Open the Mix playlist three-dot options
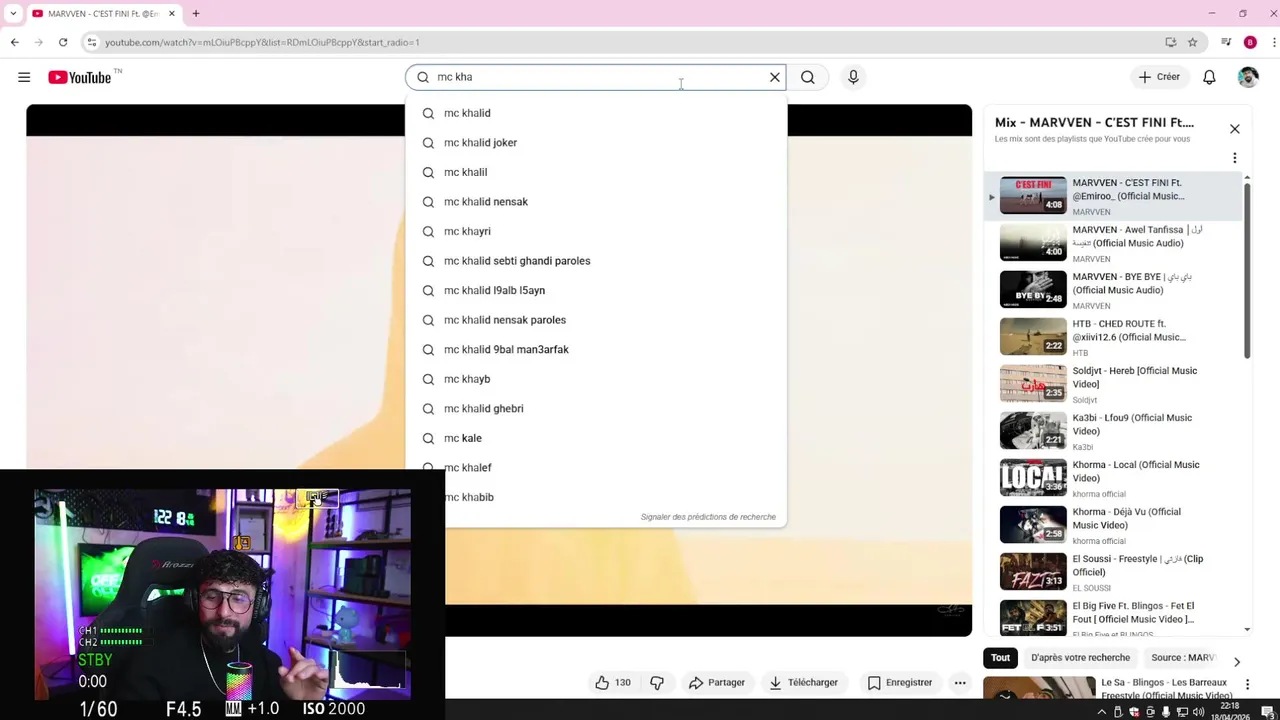 [x=1234, y=158]
